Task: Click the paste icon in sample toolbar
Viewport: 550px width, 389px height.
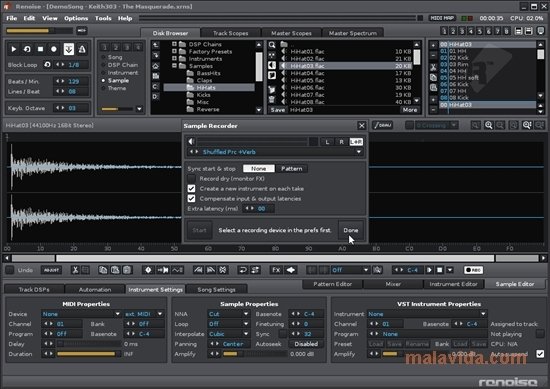Action: coord(115,270)
